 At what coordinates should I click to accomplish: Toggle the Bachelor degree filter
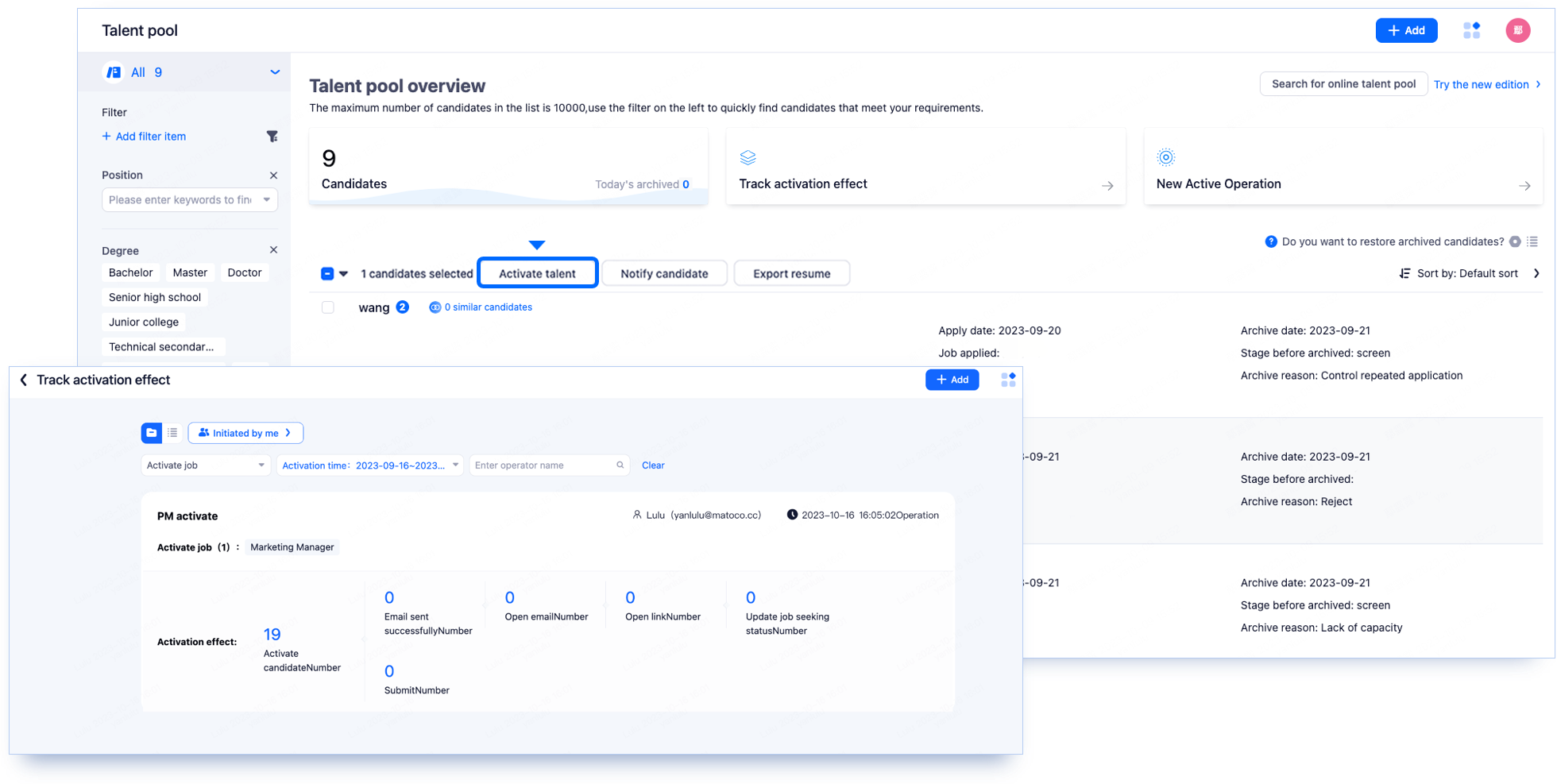[x=130, y=272]
